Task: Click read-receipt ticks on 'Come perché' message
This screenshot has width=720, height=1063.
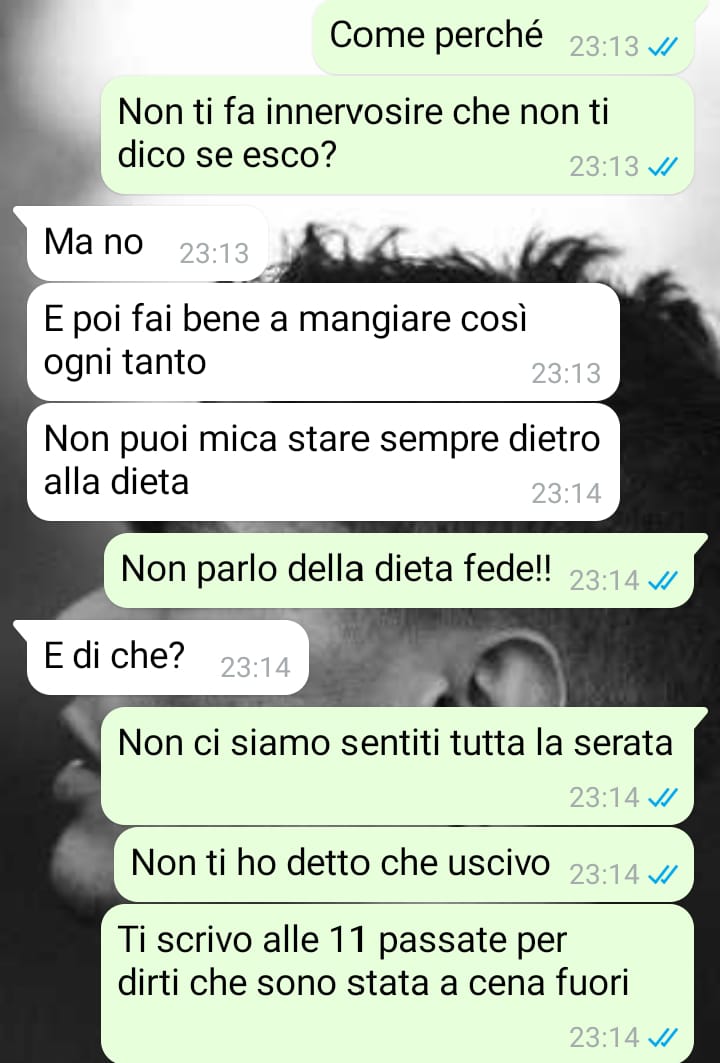Action: [x=663, y=47]
